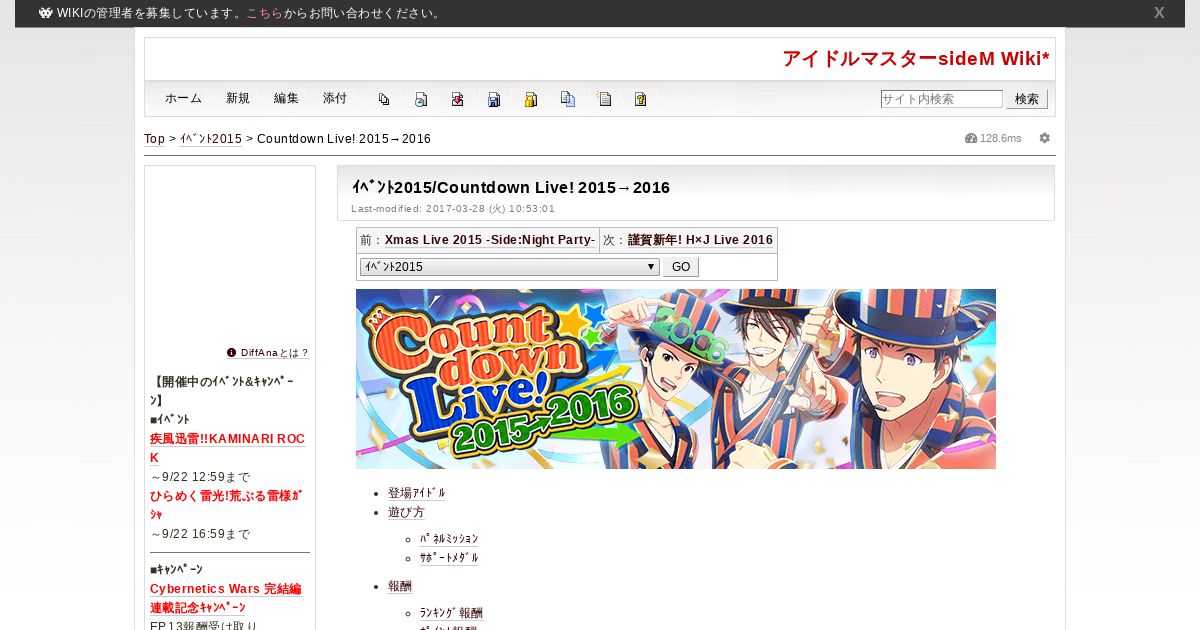Click the Countdown Live! event banner image

tap(676, 379)
